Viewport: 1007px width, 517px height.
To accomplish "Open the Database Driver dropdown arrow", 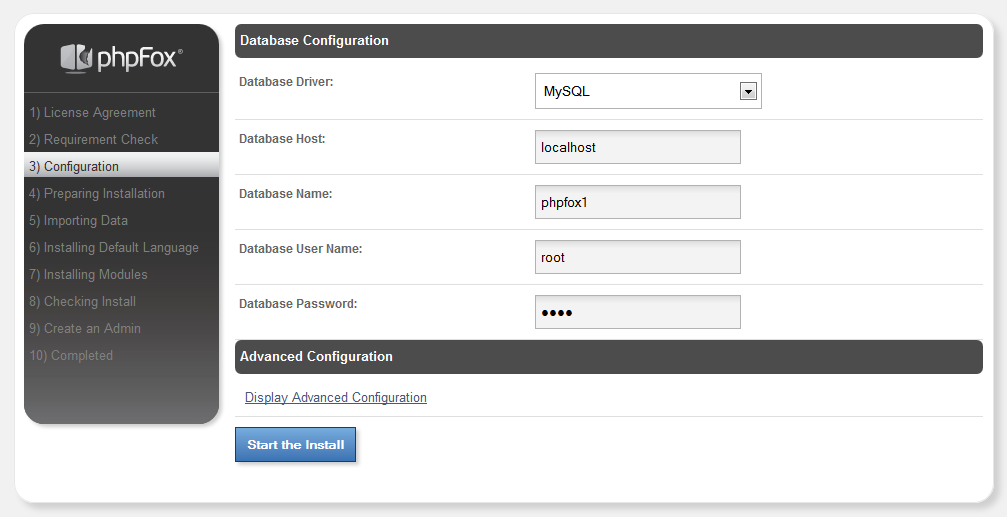I will click(747, 91).
